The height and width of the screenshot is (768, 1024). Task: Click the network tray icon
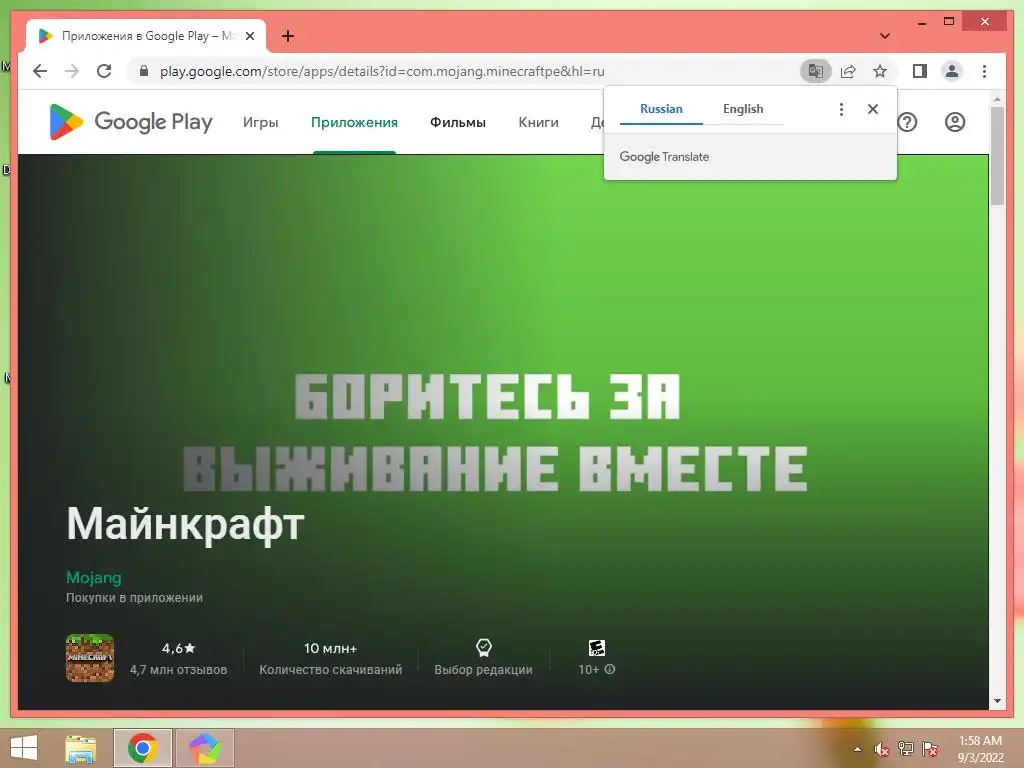(x=905, y=749)
